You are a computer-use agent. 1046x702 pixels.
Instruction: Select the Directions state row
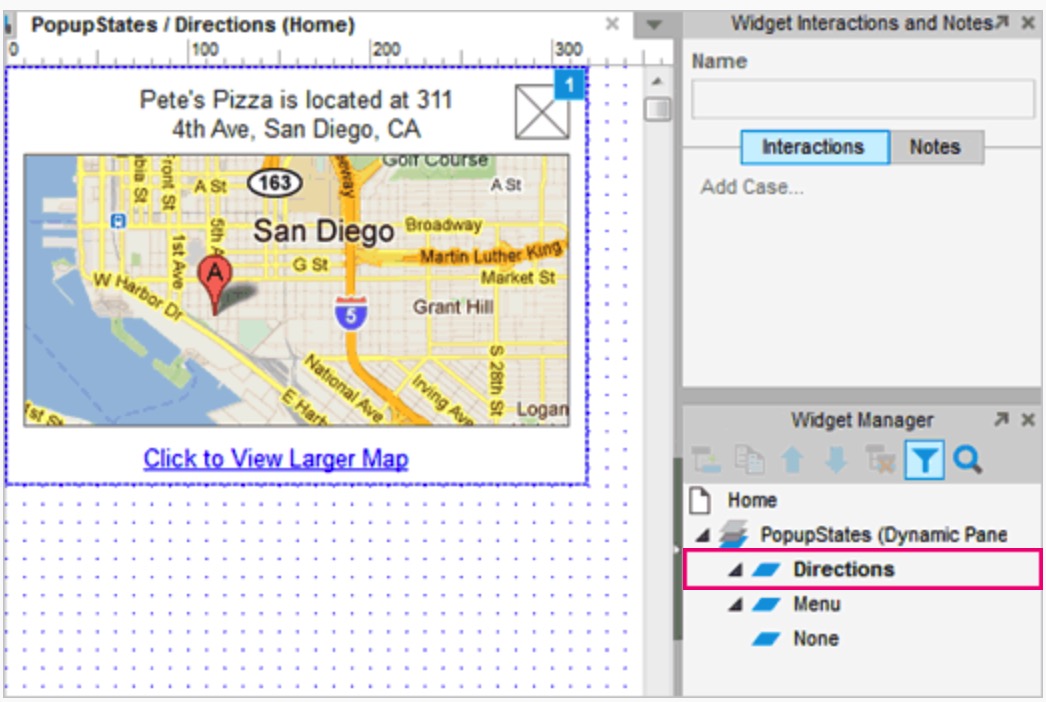[x=863, y=569]
